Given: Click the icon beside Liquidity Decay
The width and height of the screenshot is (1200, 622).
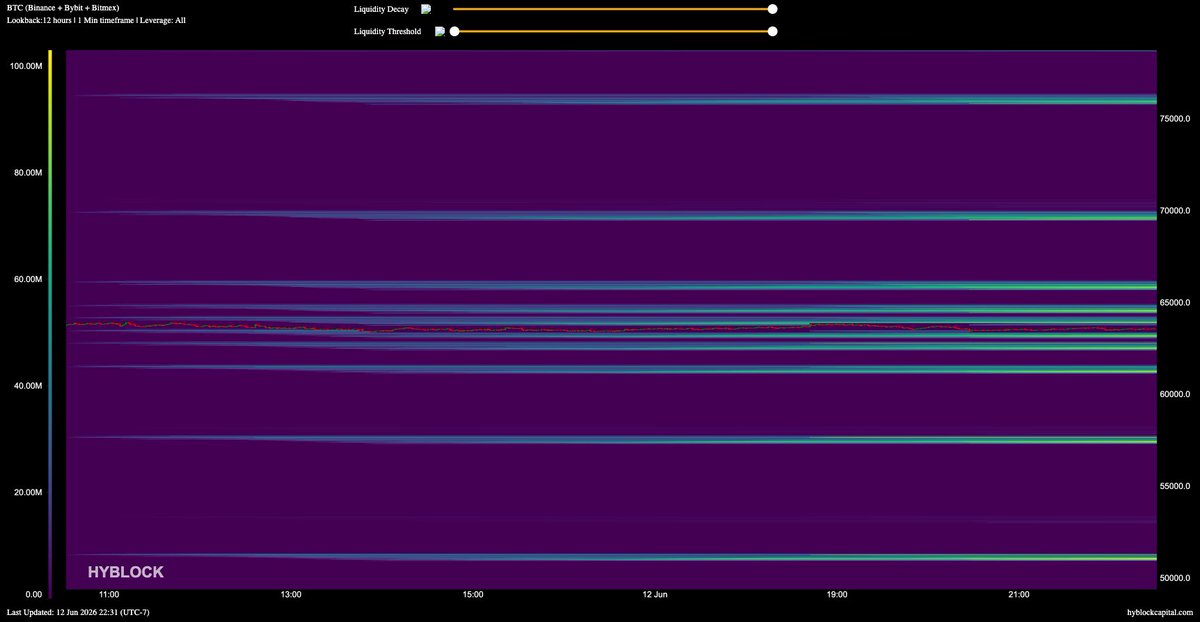Looking at the screenshot, I should point(426,8).
